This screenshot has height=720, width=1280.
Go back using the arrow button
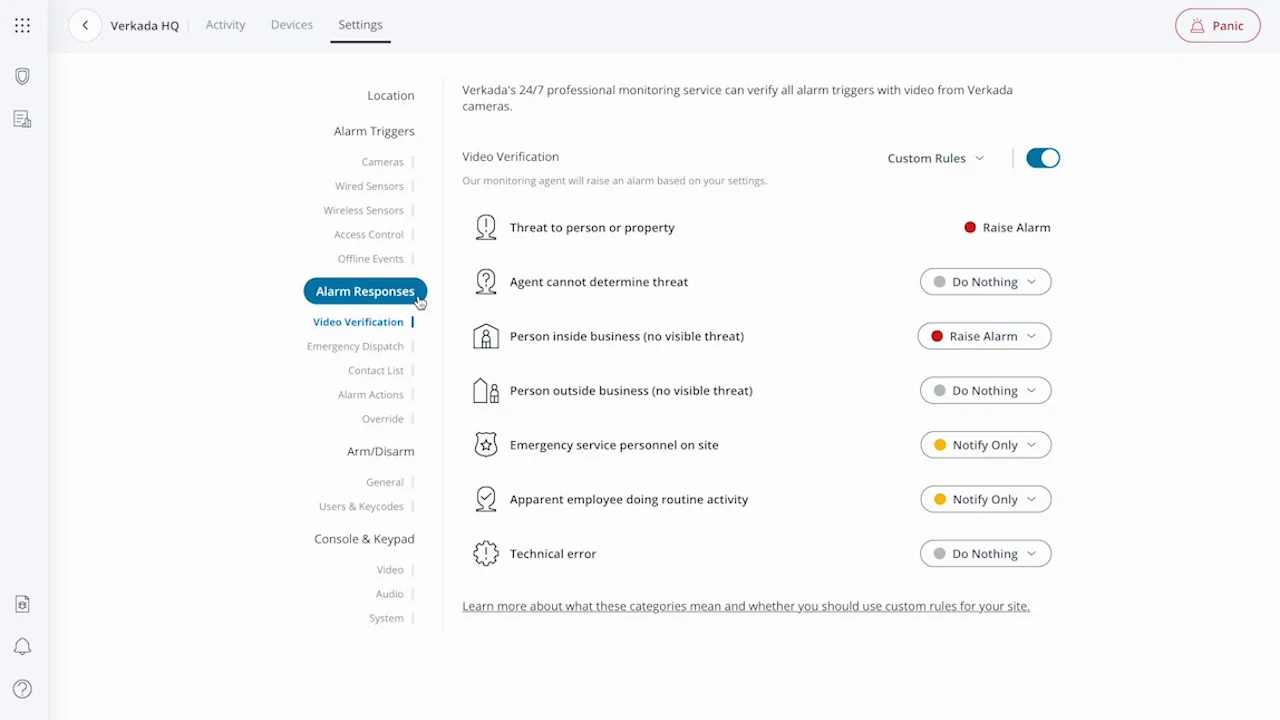tap(85, 26)
